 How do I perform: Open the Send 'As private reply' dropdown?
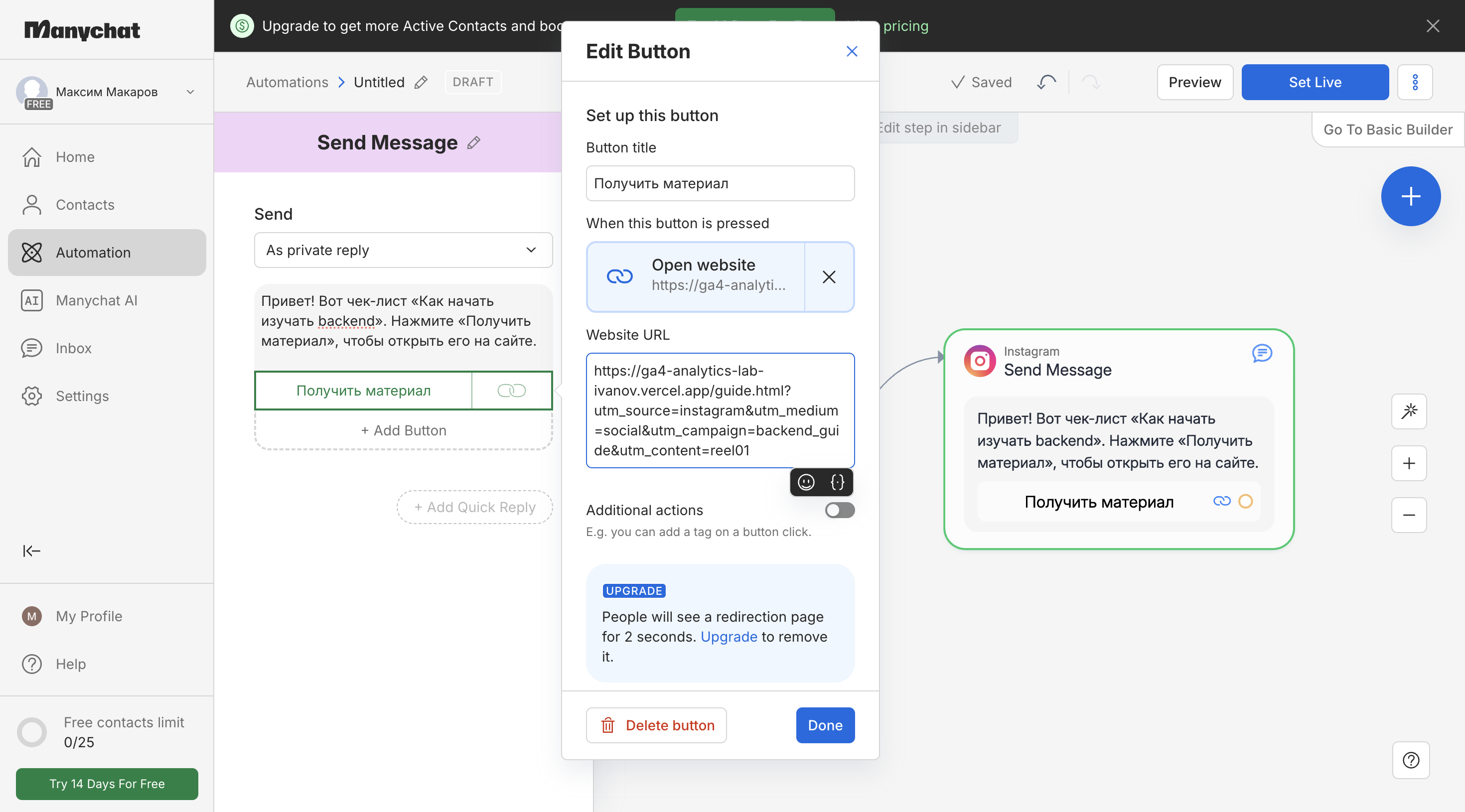(403, 250)
